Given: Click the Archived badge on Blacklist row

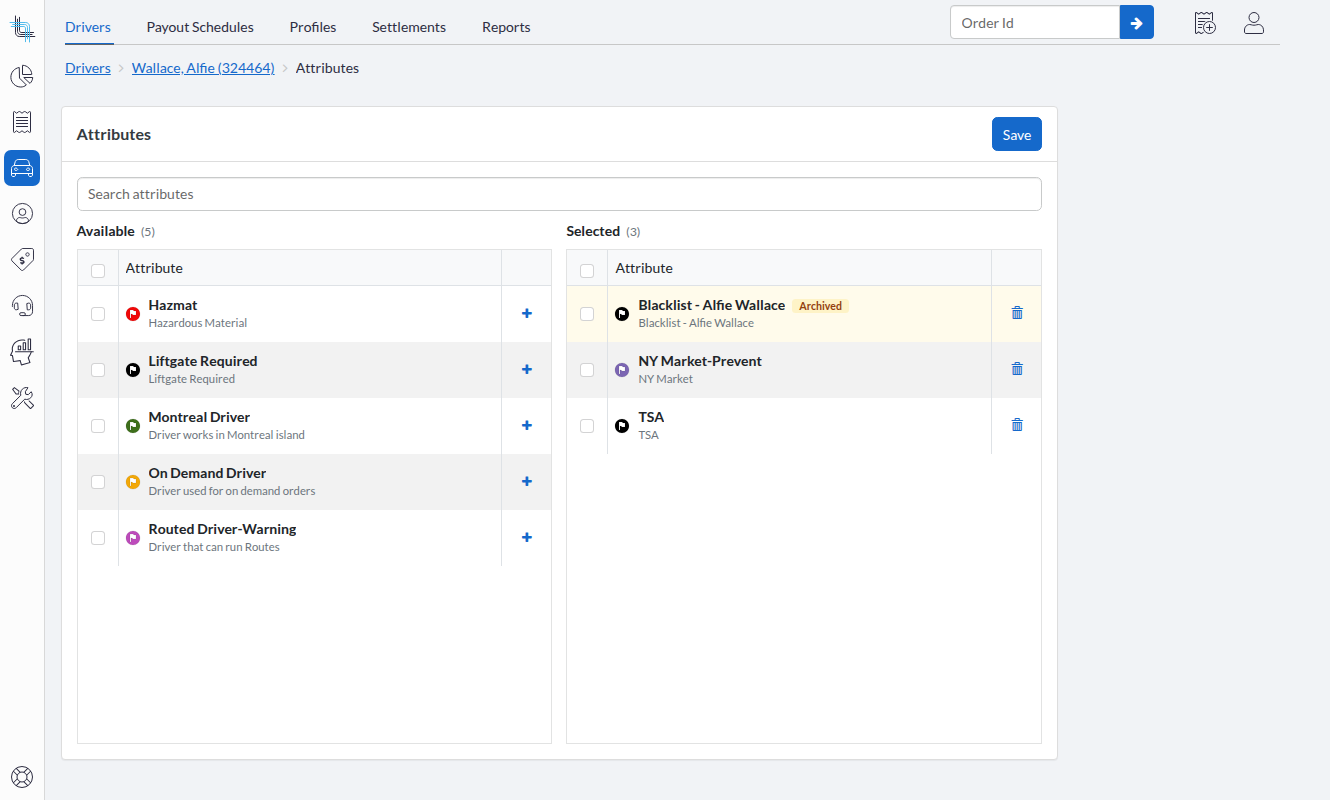Looking at the screenshot, I should tap(820, 306).
